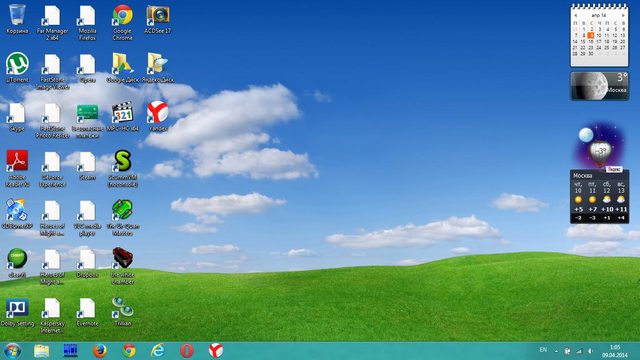Launch VLC media player shortcut
The image size is (640, 360).
pos(87,218)
